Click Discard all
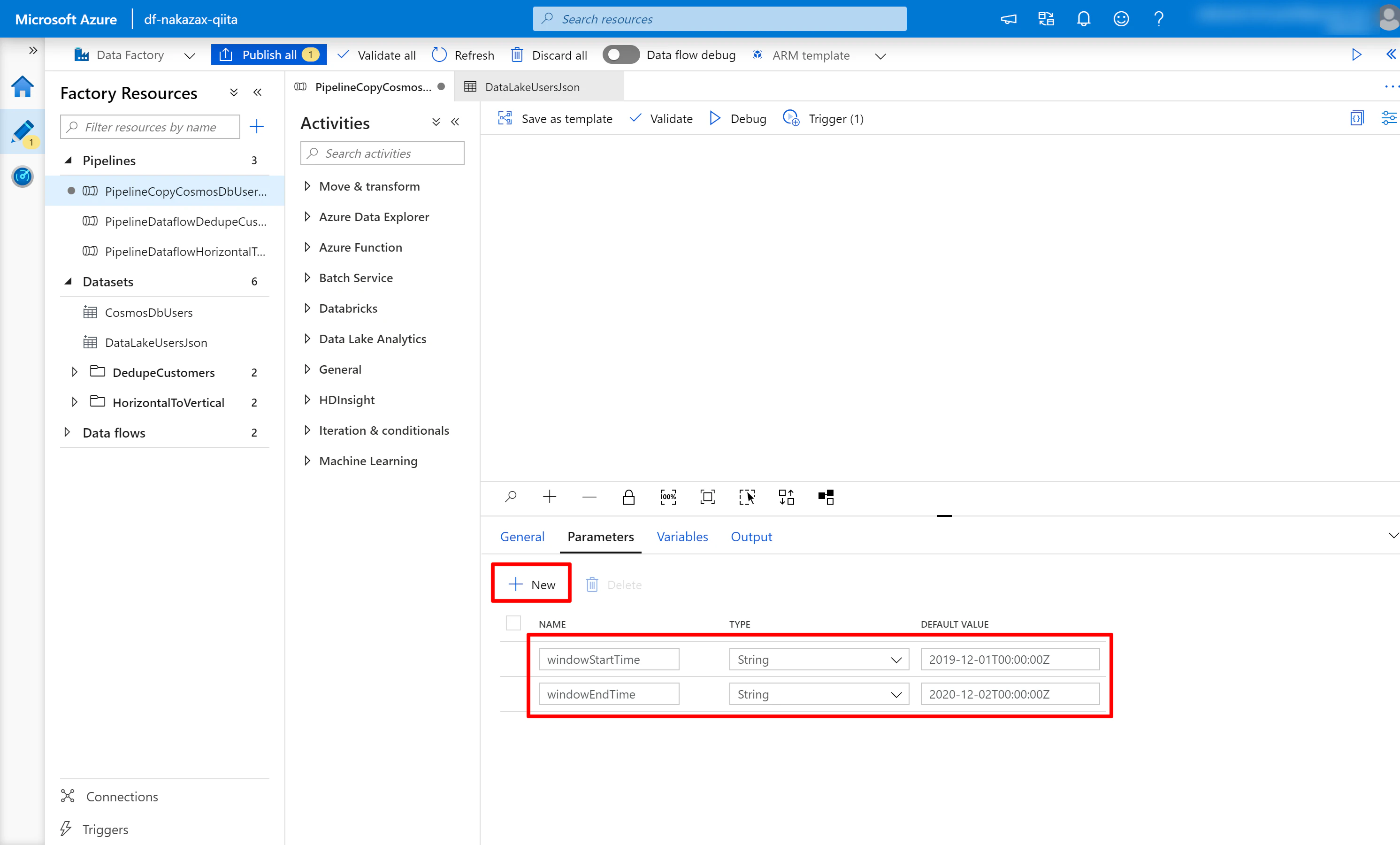The height and width of the screenshot is (845, 1400). click(x=549, y=55)
